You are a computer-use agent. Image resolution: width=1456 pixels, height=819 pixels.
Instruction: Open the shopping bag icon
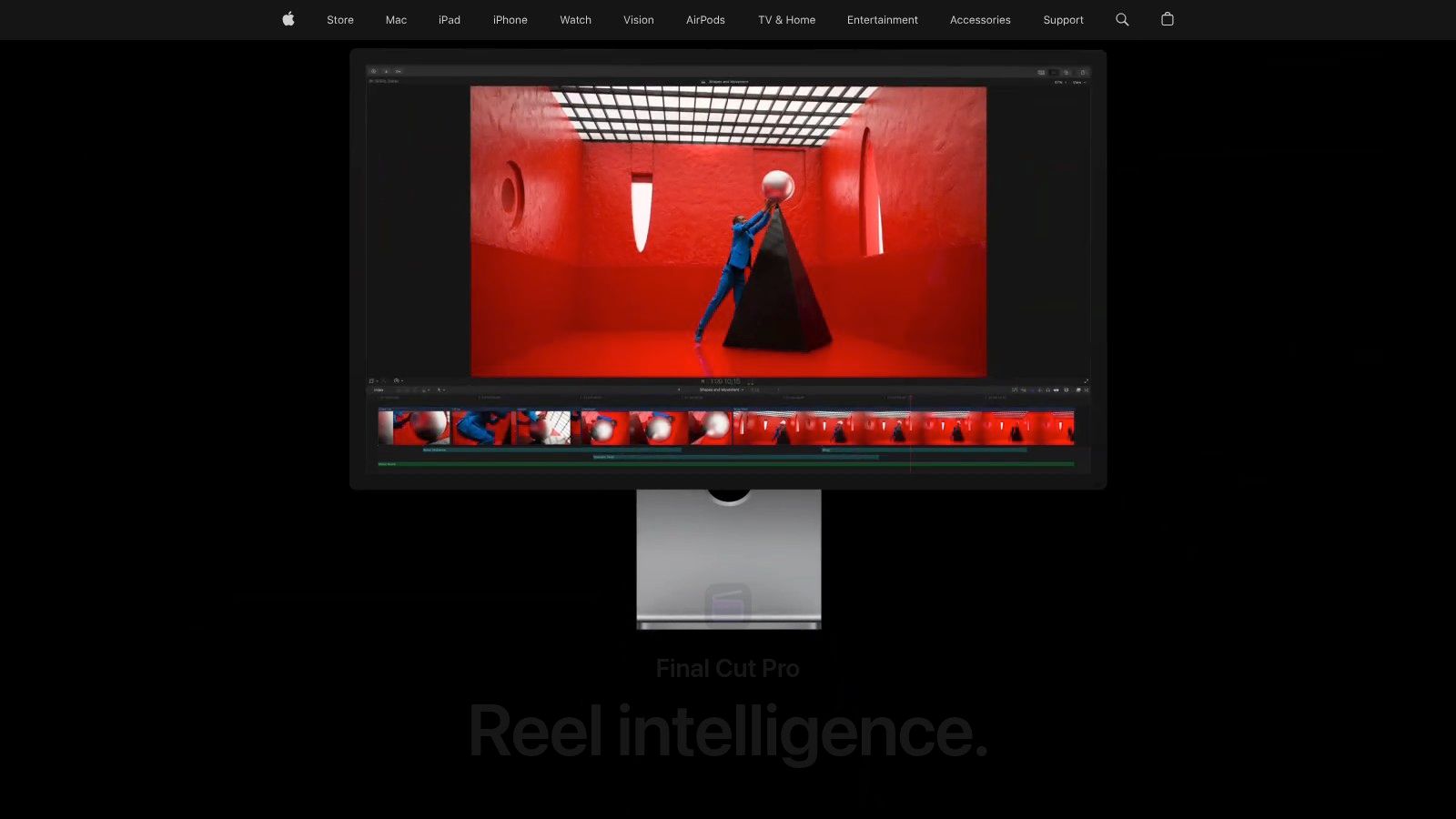[x=1167, y=19]
